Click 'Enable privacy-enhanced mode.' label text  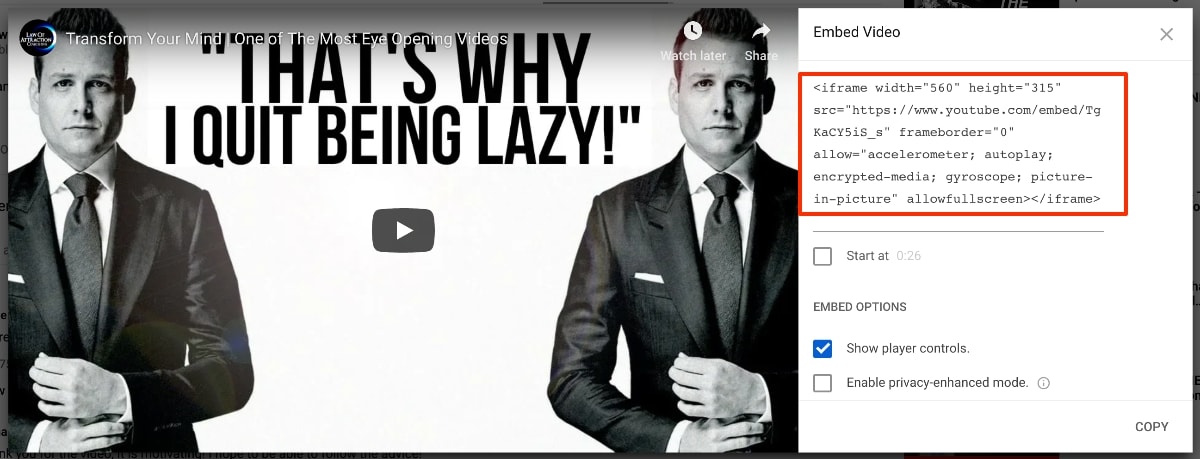tap(937, 382)
